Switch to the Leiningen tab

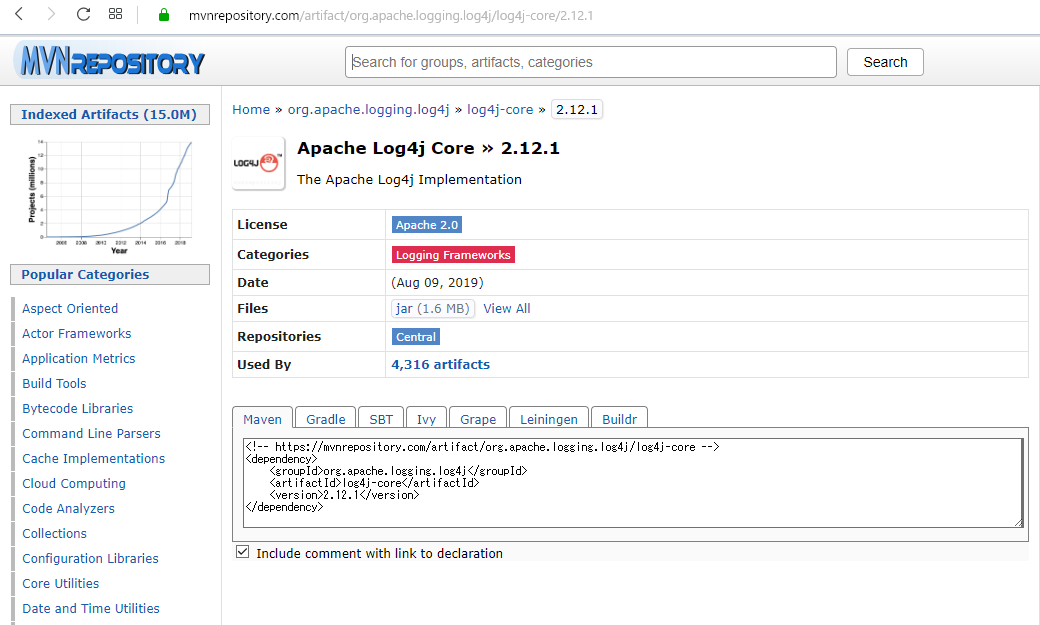[549, 419]
